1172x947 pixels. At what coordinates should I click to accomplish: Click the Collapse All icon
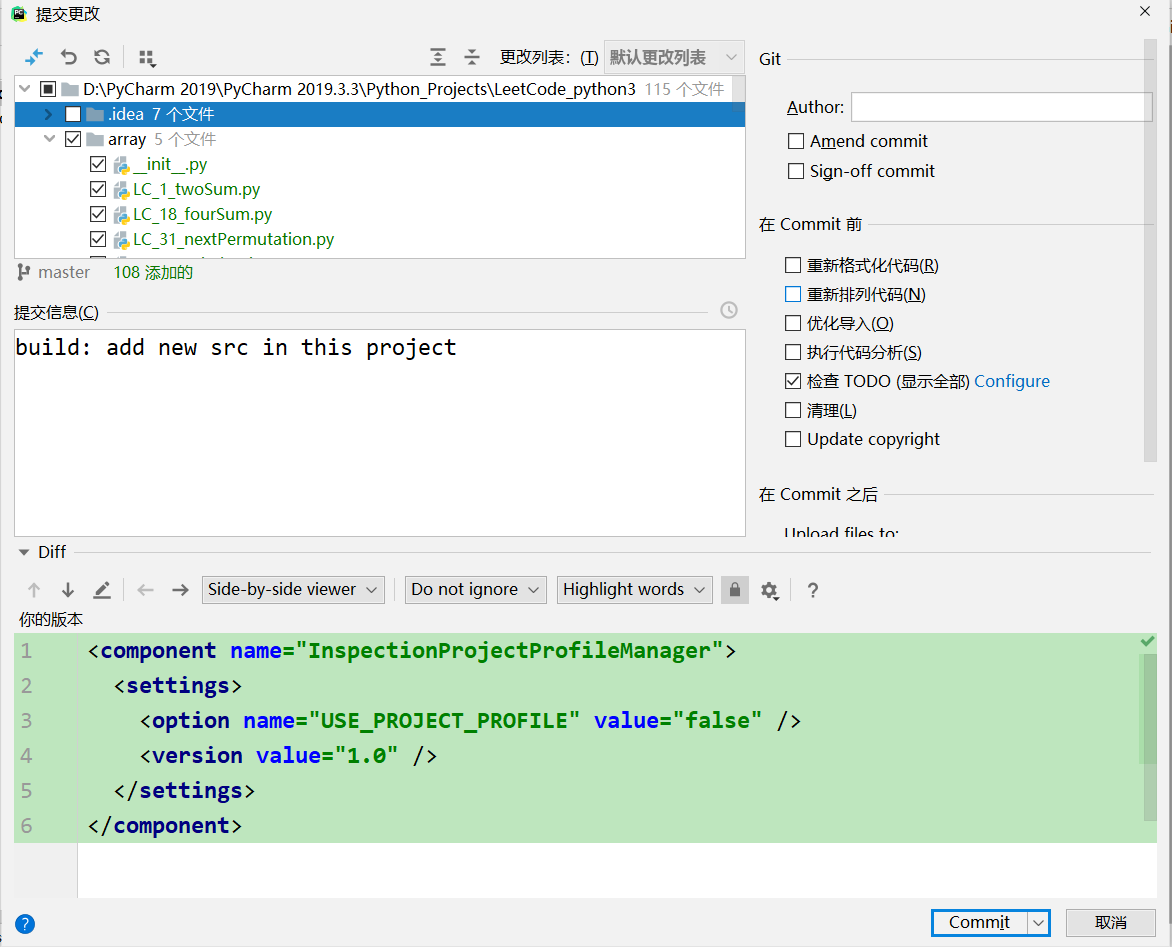pos(472,57)
